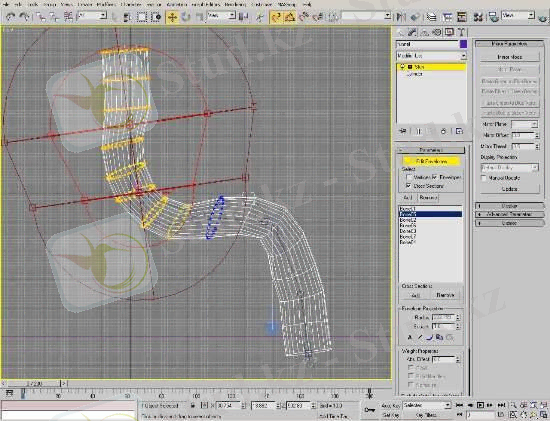Screen dimensions: 550x421
Task: Collapse the Mirror Parameters rollout header
Action: tap(509, 44)
